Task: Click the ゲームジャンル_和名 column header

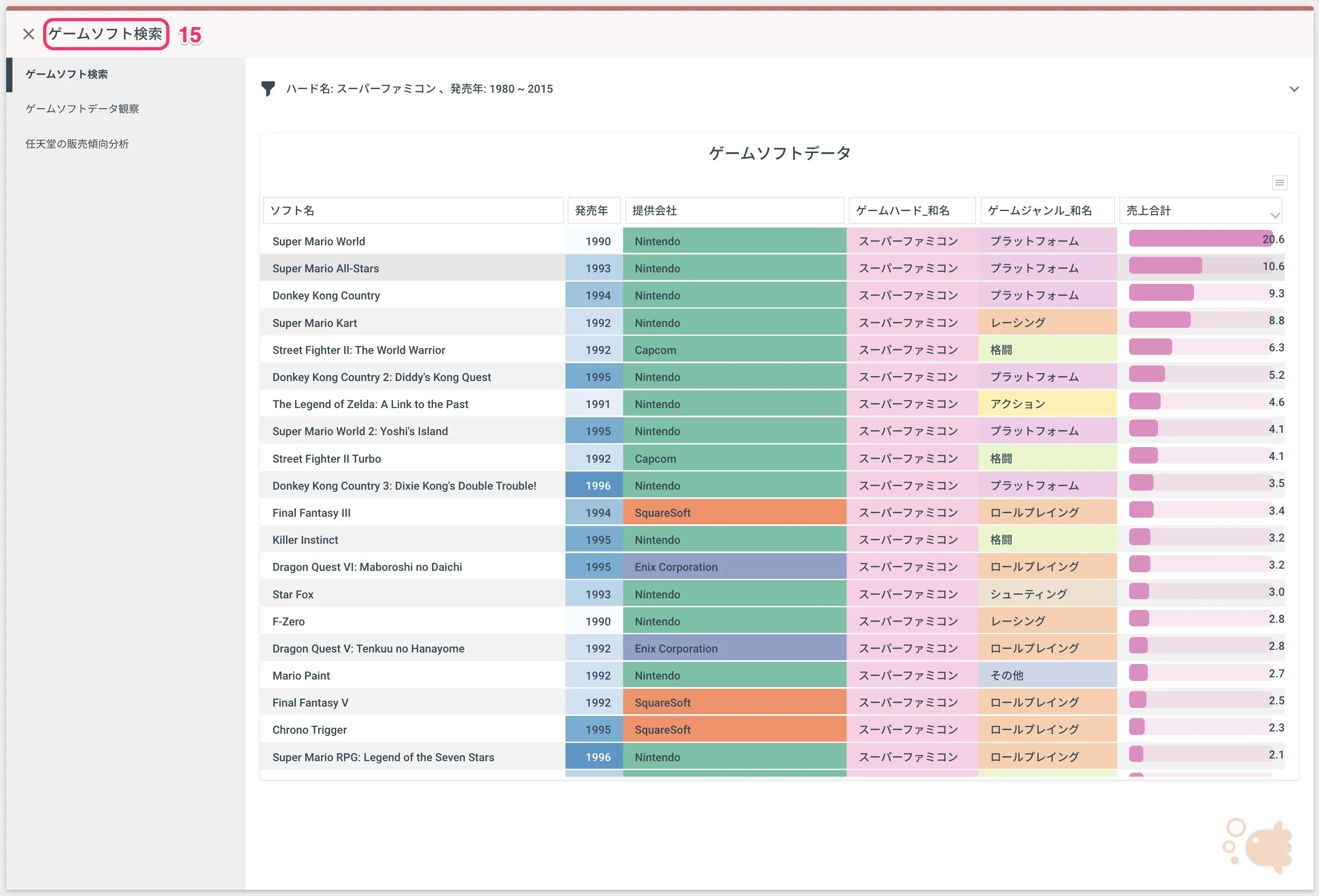Action: click(x=1047, y=211)
